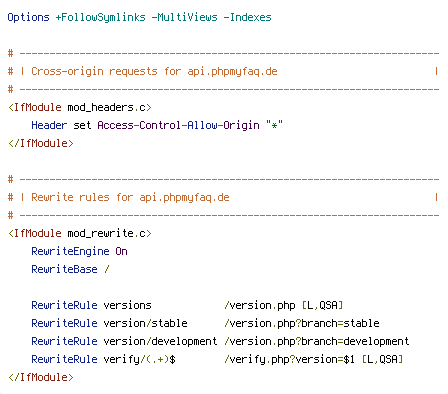448x394 pixels.
Task: Click the "<IfModule mod_rewrite.c>" opening tag
Action: (x=80, y=233)
